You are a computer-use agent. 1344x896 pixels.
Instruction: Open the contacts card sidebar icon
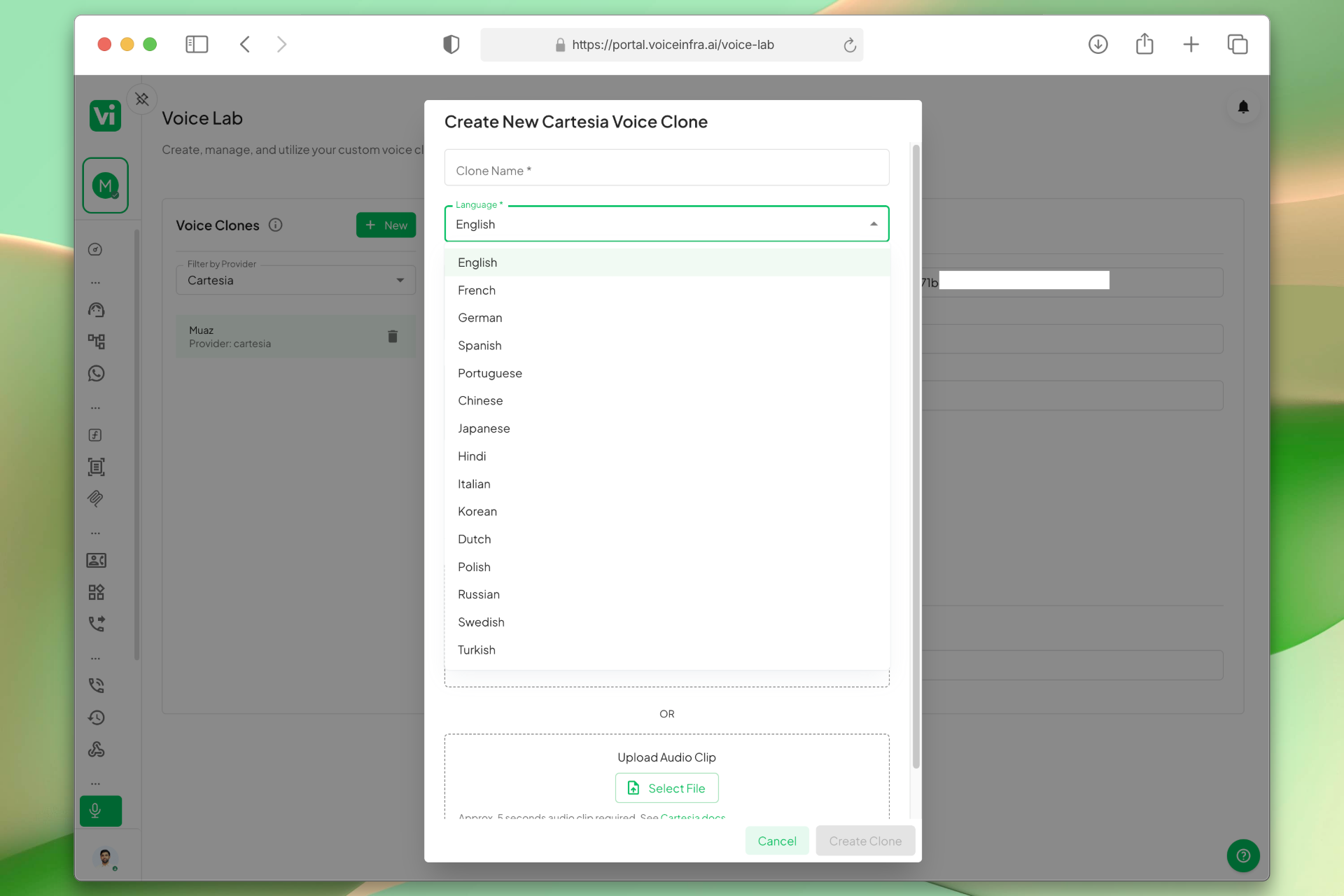[96, 561]
